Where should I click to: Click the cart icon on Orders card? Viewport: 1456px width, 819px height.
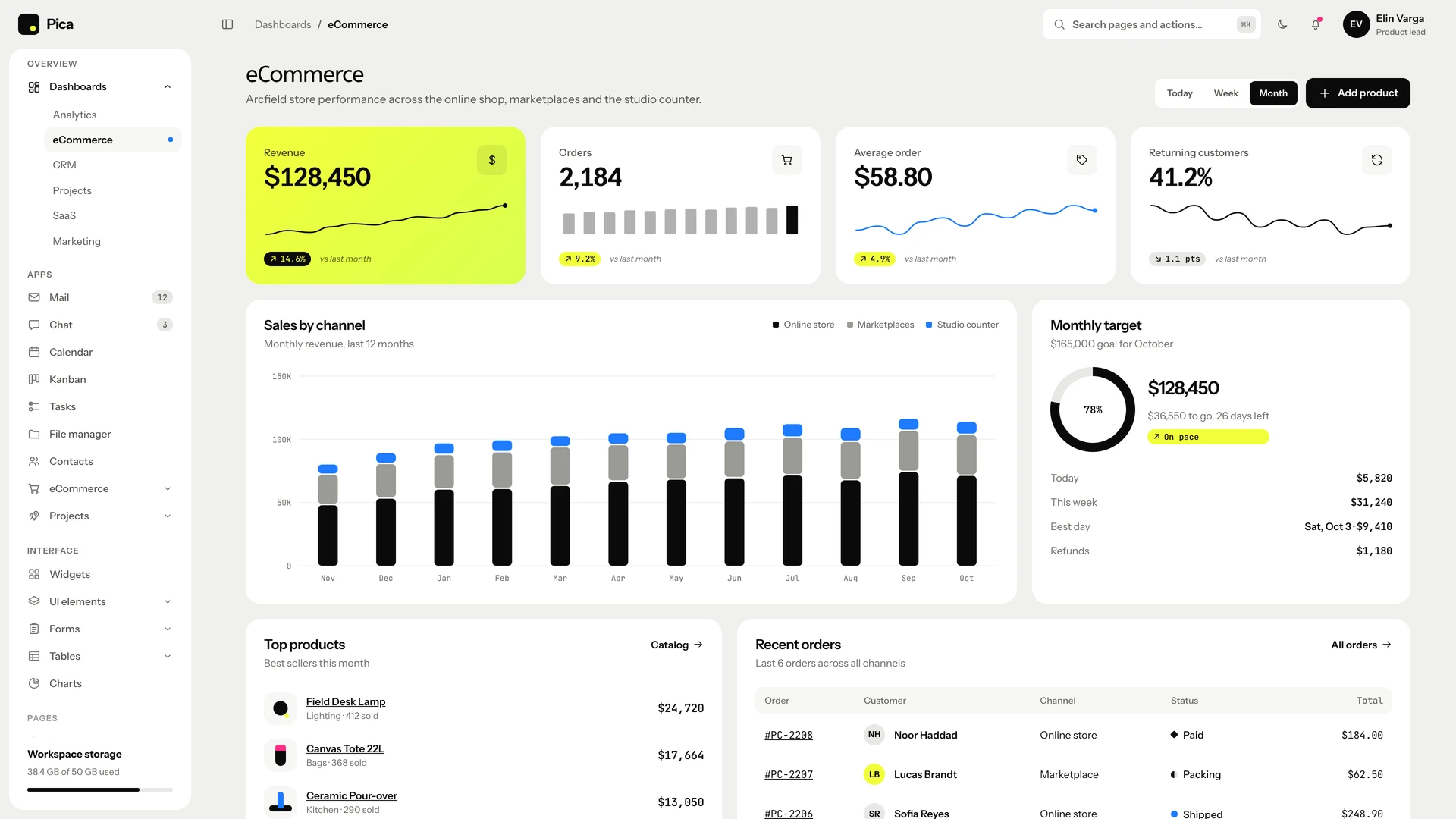pos(787,160)
